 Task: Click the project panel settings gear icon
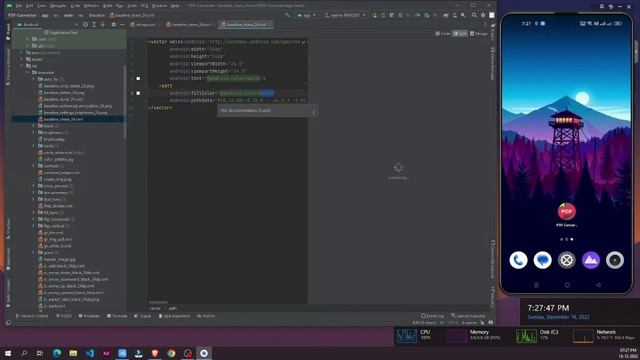pyautogui.click(x=113, y=24)
